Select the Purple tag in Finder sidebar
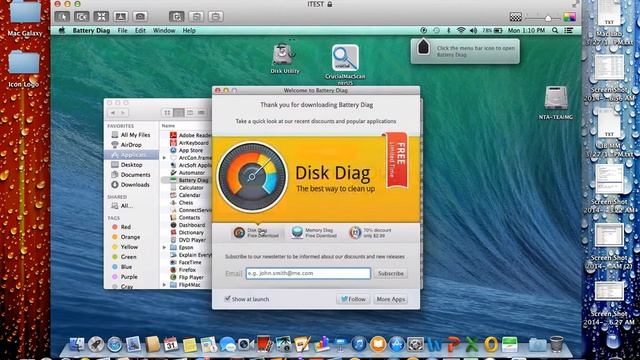 click(x=131, y=276)
